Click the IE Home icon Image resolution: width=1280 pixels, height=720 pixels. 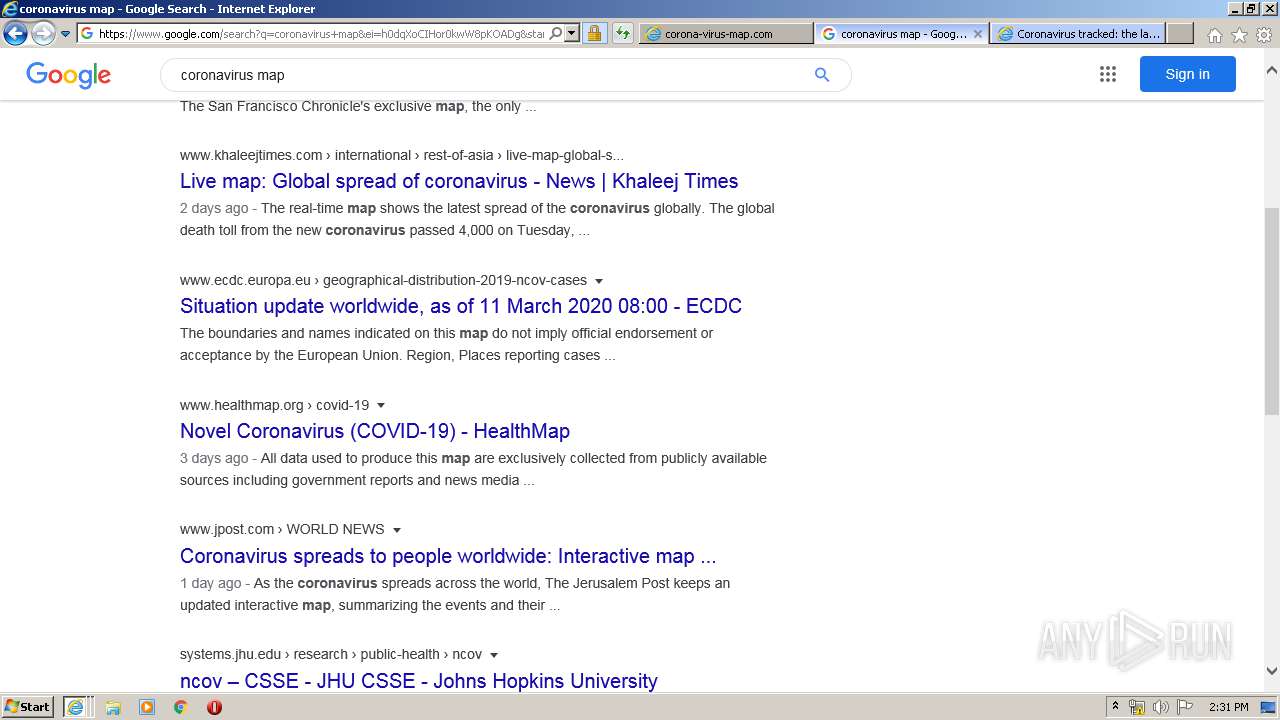(1214, 35)
